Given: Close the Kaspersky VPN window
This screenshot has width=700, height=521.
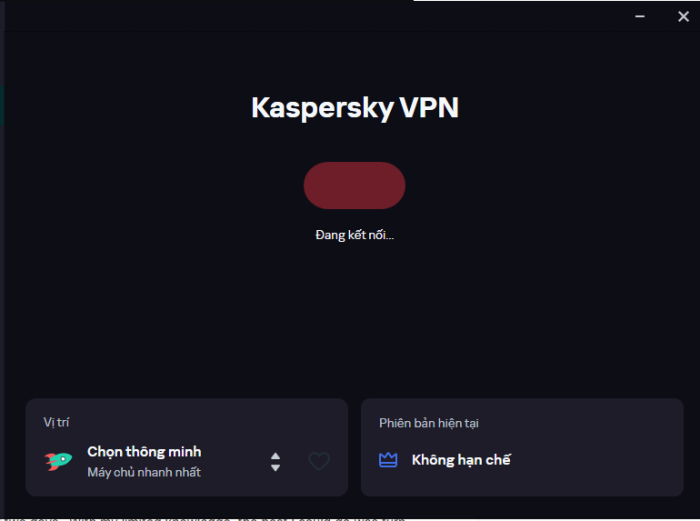Looking at the screenshot, I should 683,16.
